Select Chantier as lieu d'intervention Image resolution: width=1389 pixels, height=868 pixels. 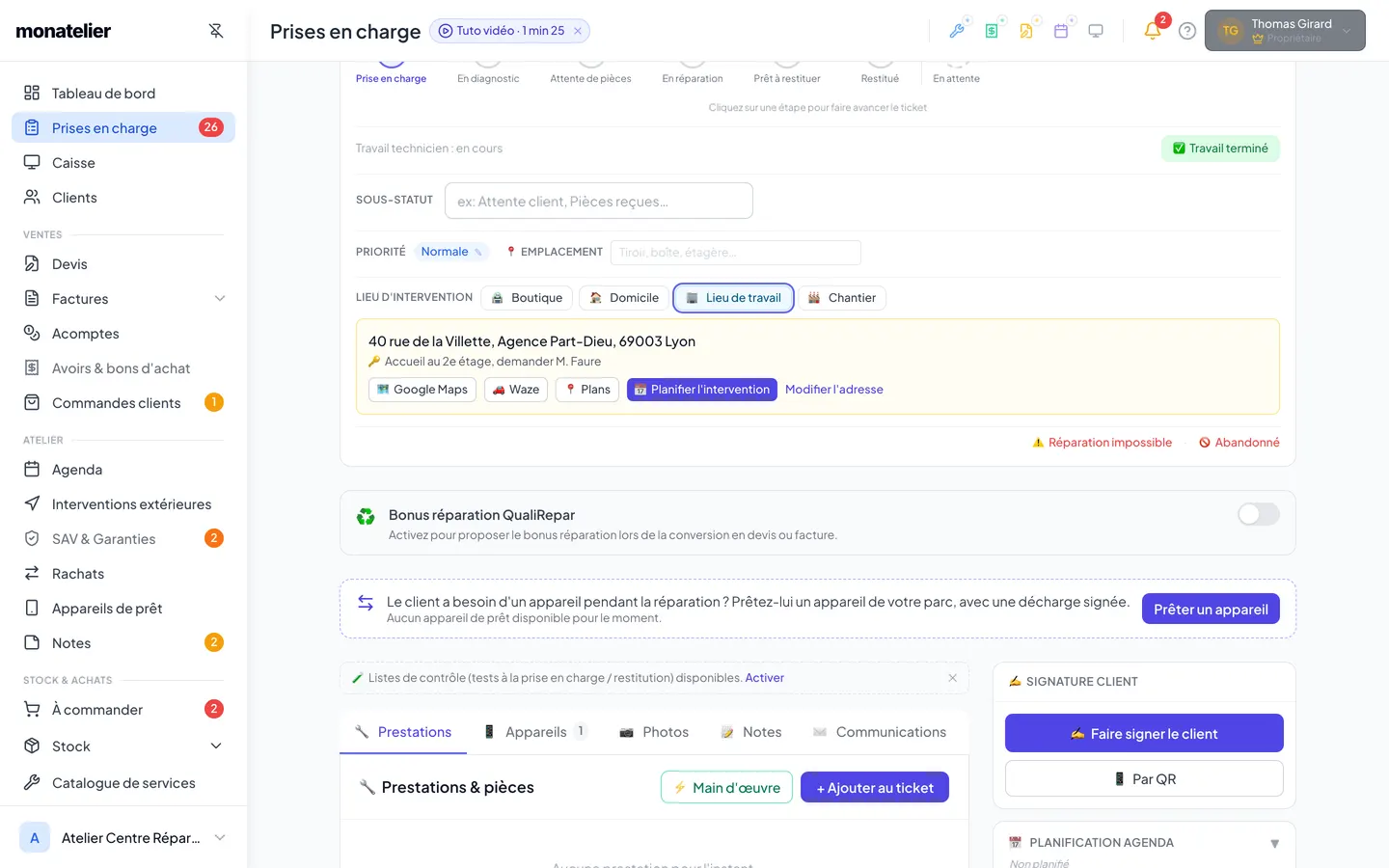842,298
